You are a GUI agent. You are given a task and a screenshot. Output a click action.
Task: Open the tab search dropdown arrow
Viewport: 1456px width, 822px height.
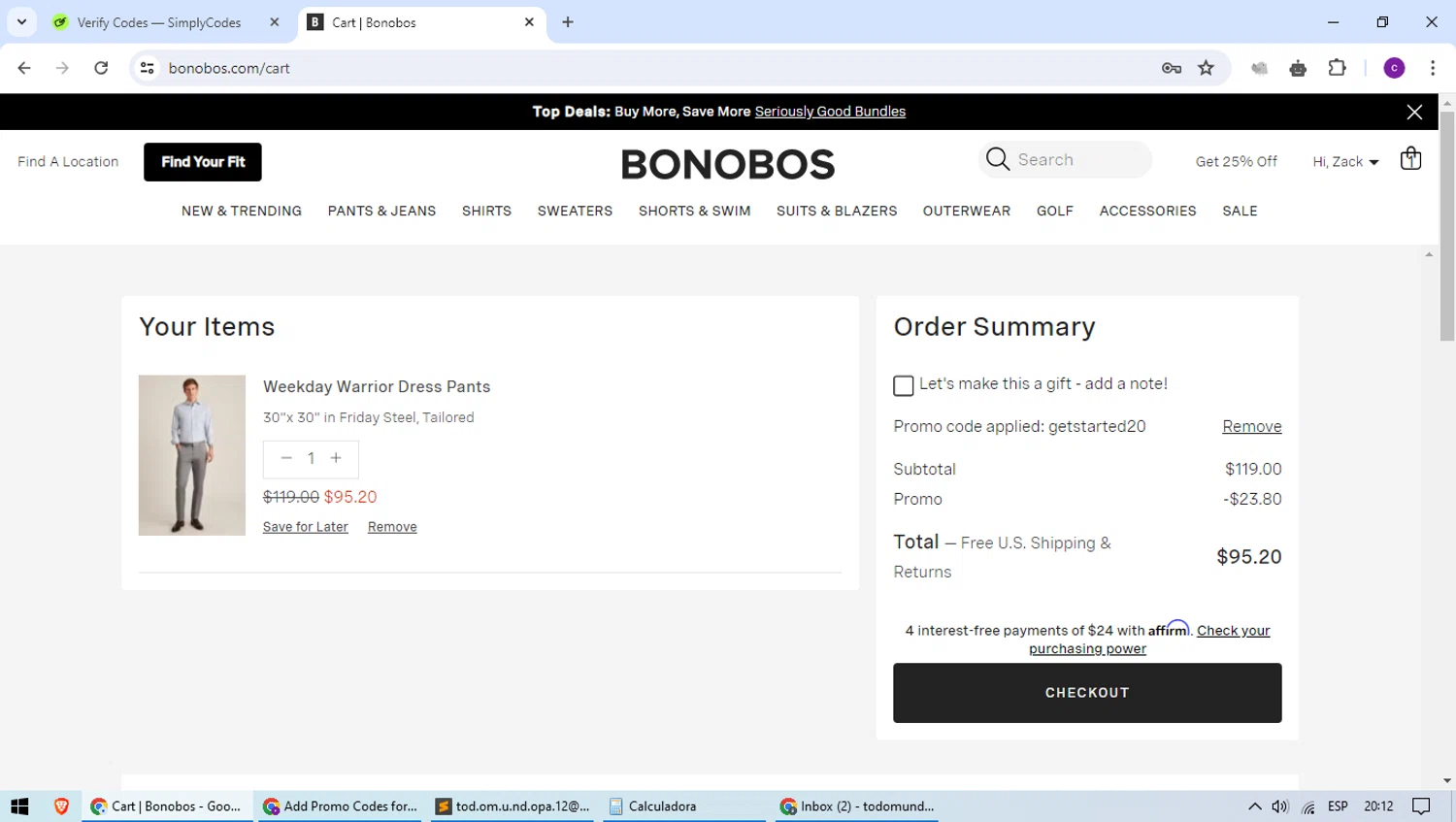(21, 22)
